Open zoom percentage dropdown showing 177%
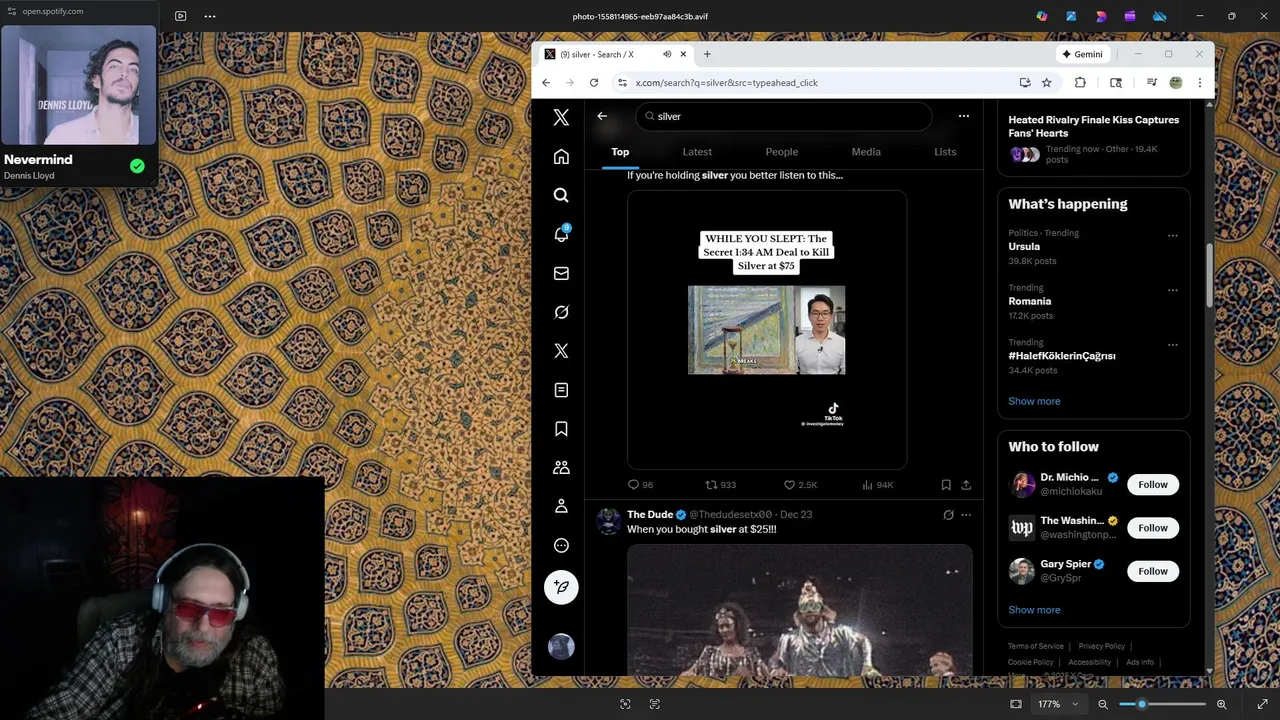This screenshot has height=720, width=1280. [x=1058, y=704]
